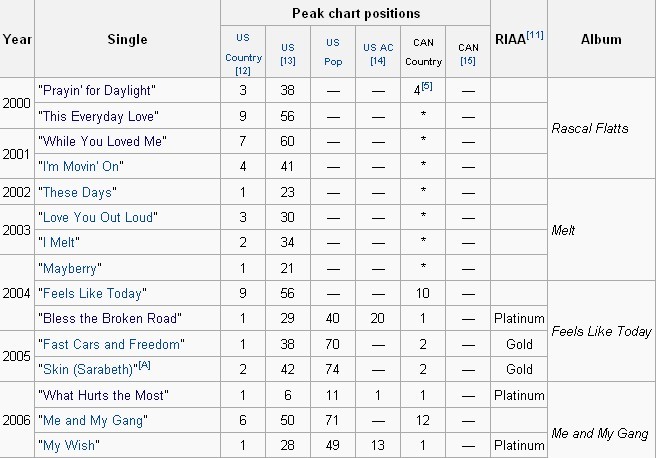The image size is (656, 458).
Task: Open reference 13 under US column
Action: click(x=288, y=61)
